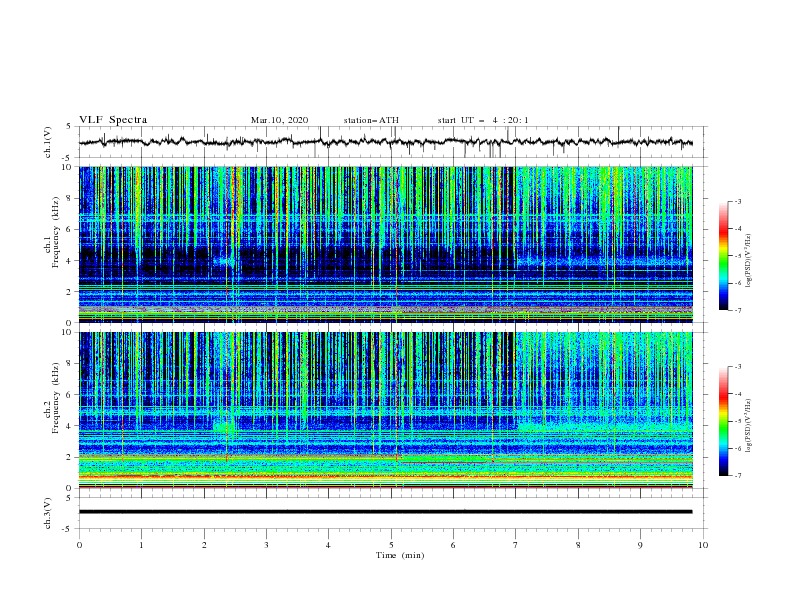Viewport: 792px width, 612px height.
Task: Click the ch.2 colorbar "log(PSD)(V²/Hz)" label
Action: click(748, 426)
